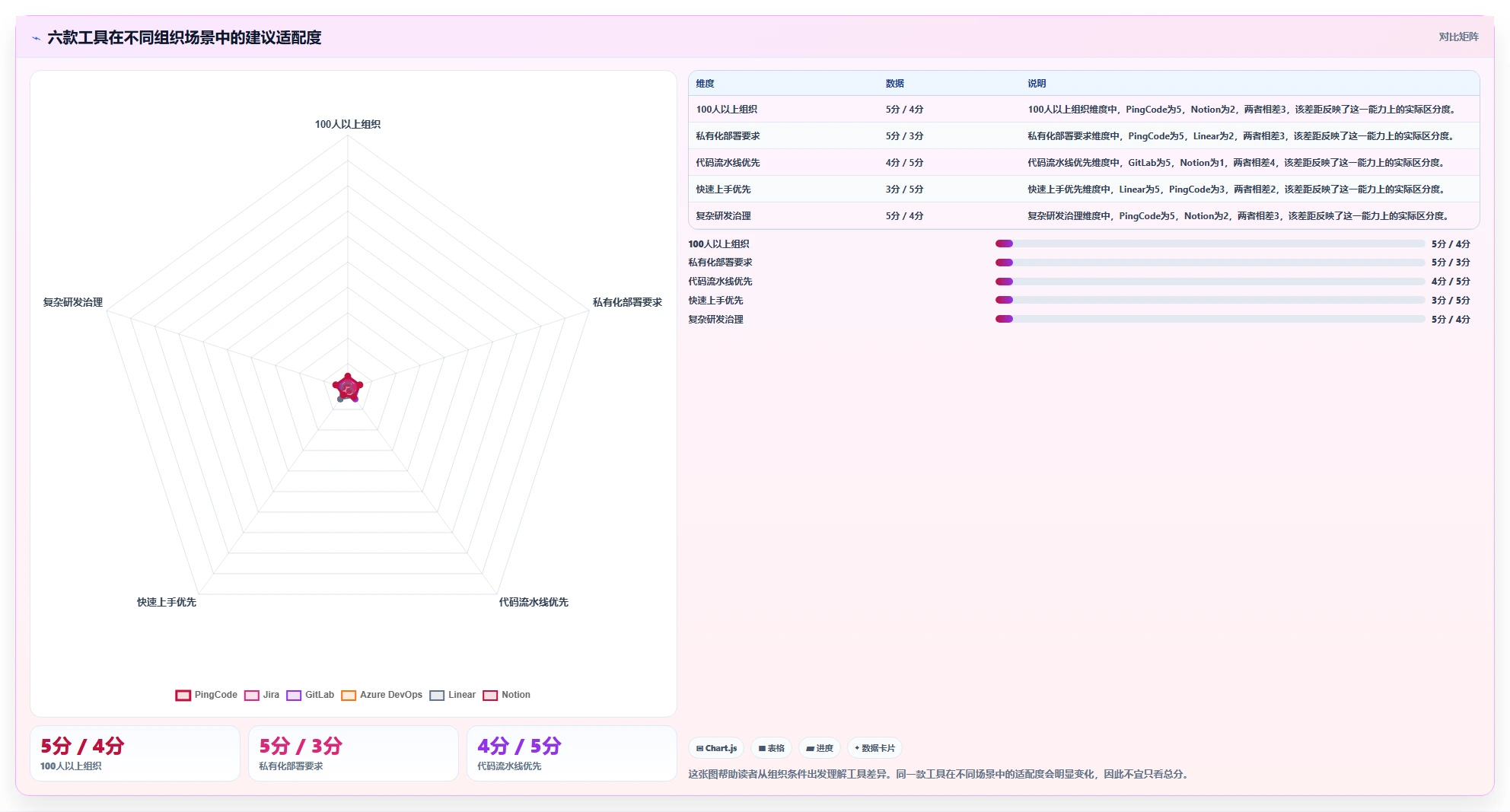
Task: Click the 复杂研发治理 radar axis label
Action: click(73, 302)
